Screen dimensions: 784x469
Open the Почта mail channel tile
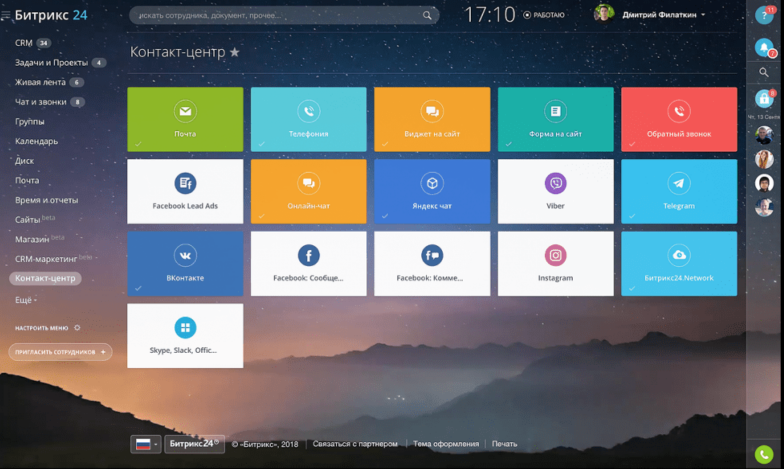click(185, 120)
